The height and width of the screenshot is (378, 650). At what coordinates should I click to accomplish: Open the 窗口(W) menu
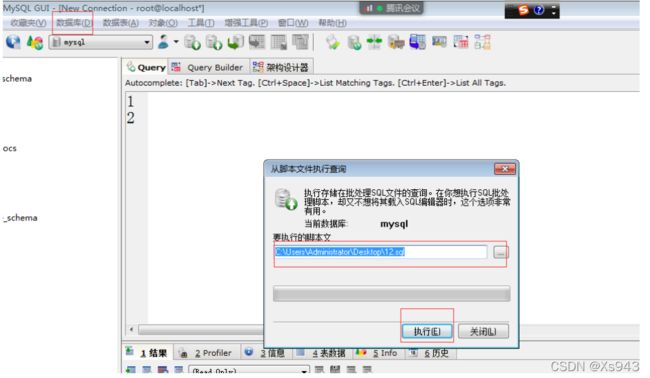(x=293, y=23)
